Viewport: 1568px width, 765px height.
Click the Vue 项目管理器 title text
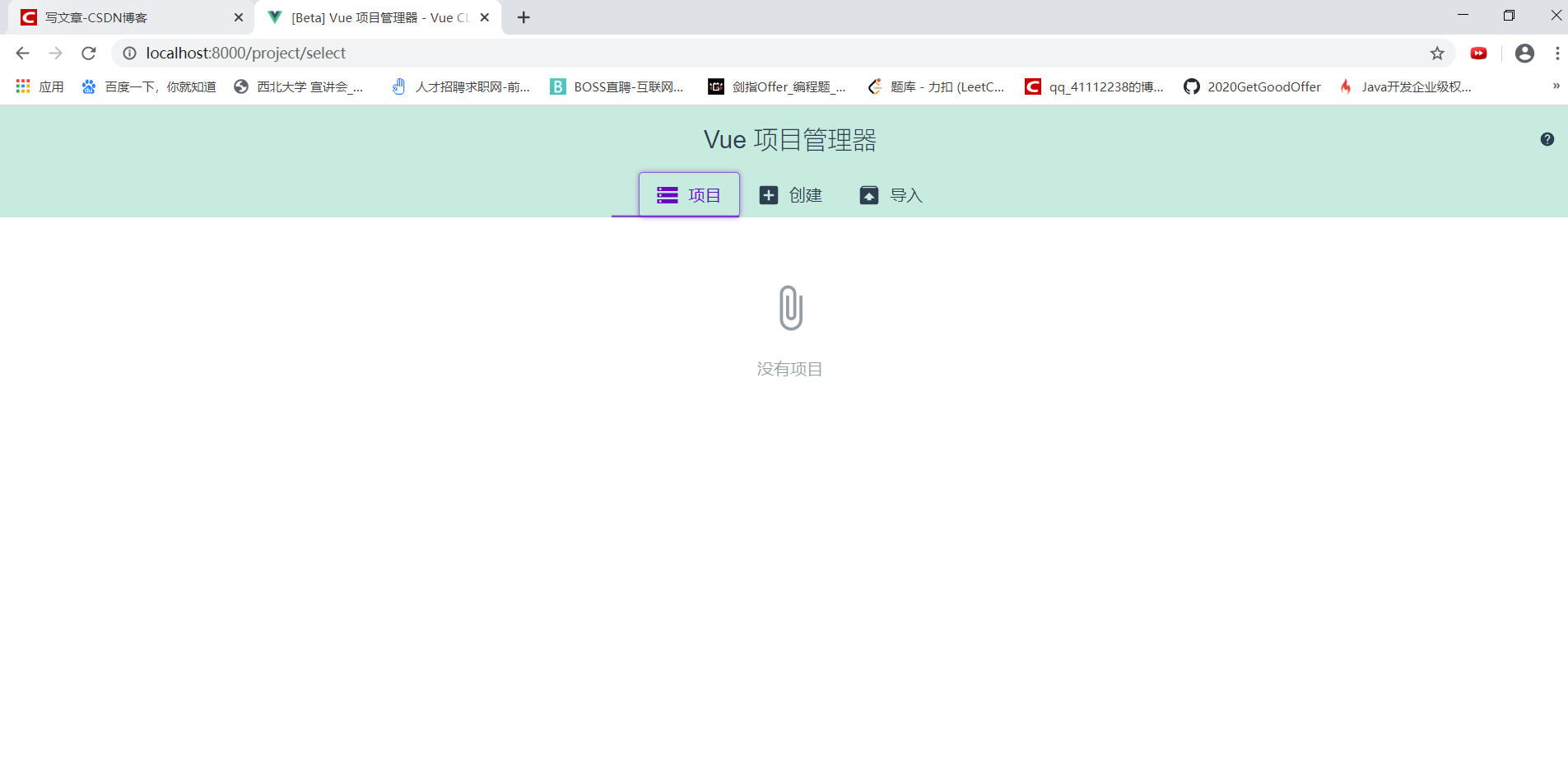pos(790,140)
